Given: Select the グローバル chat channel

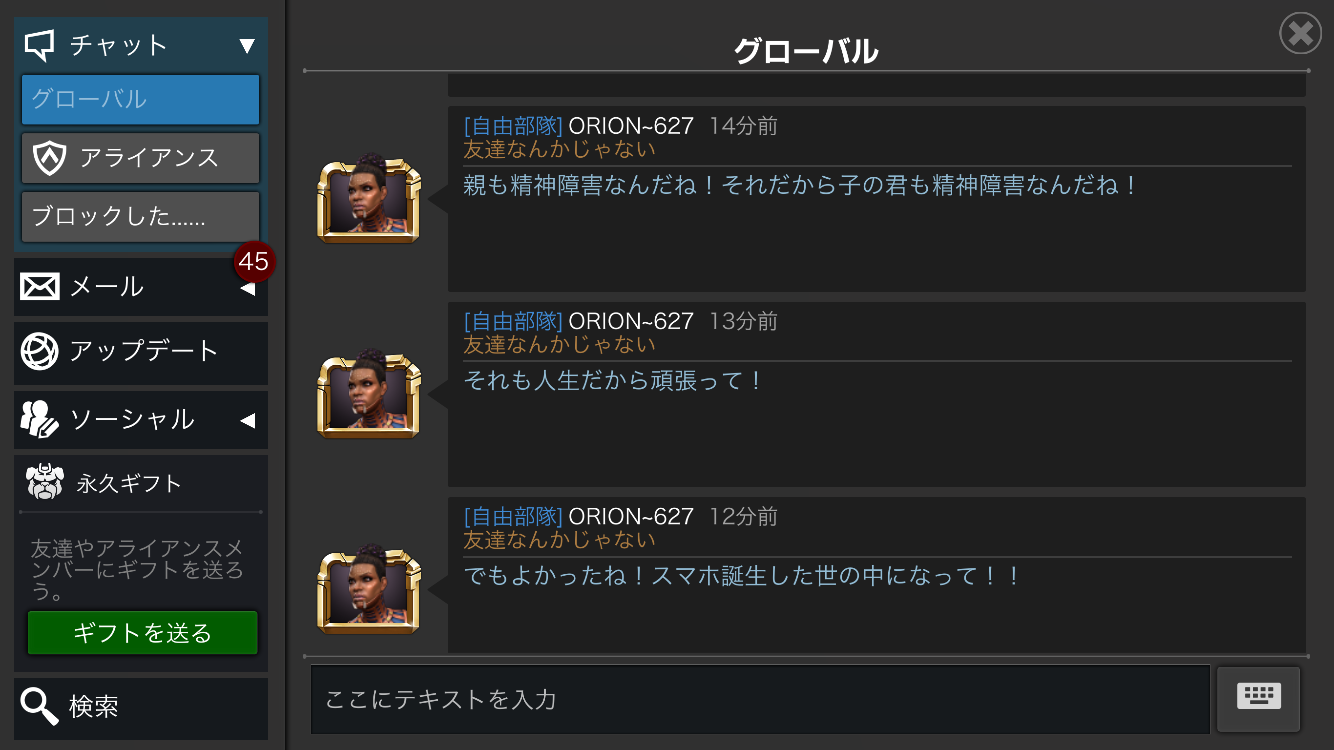Looking at the screenshot, I should pos(141,100).
